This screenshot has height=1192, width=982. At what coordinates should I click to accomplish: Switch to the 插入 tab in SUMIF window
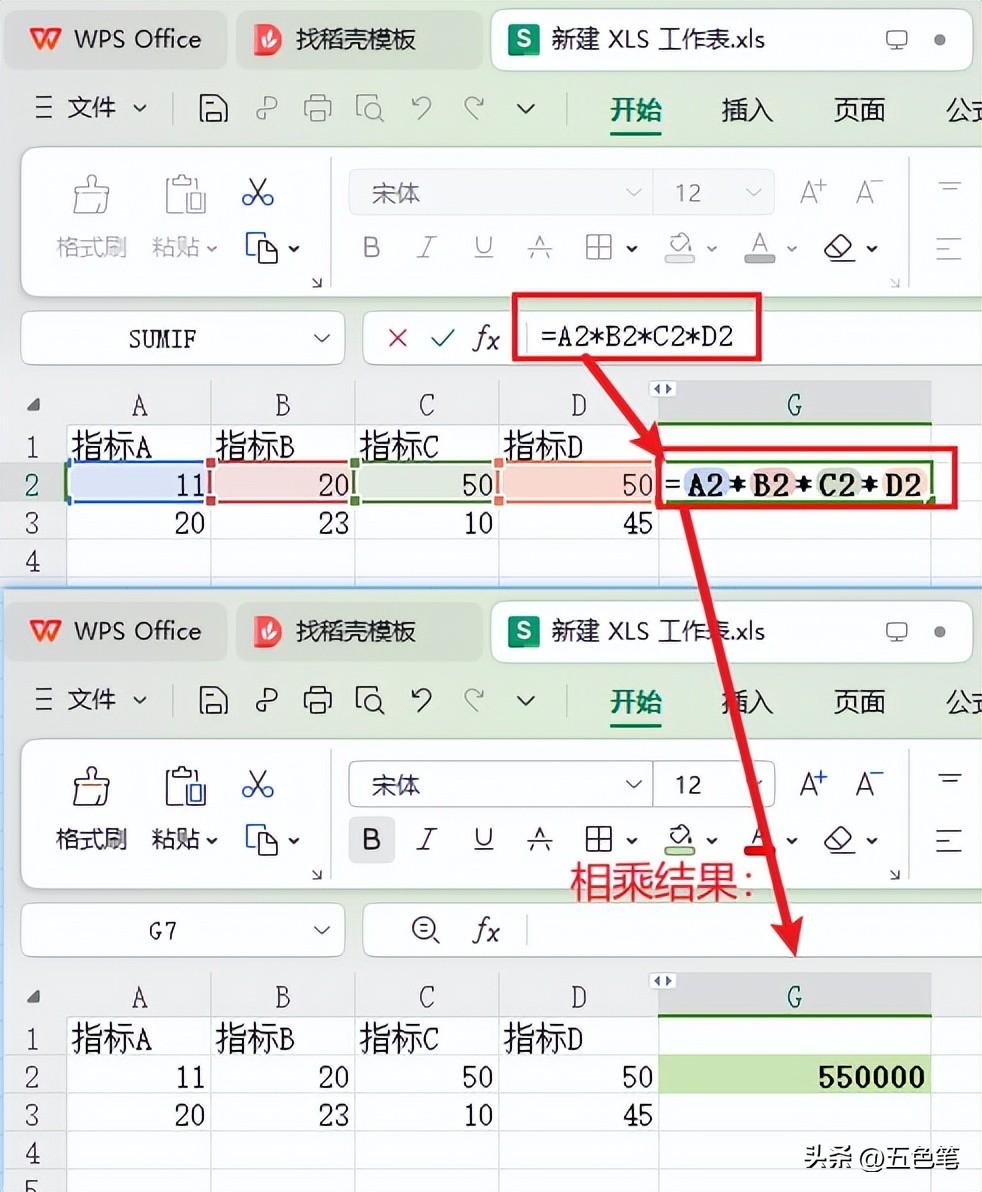pyautogui.click(x=747, y=110)
